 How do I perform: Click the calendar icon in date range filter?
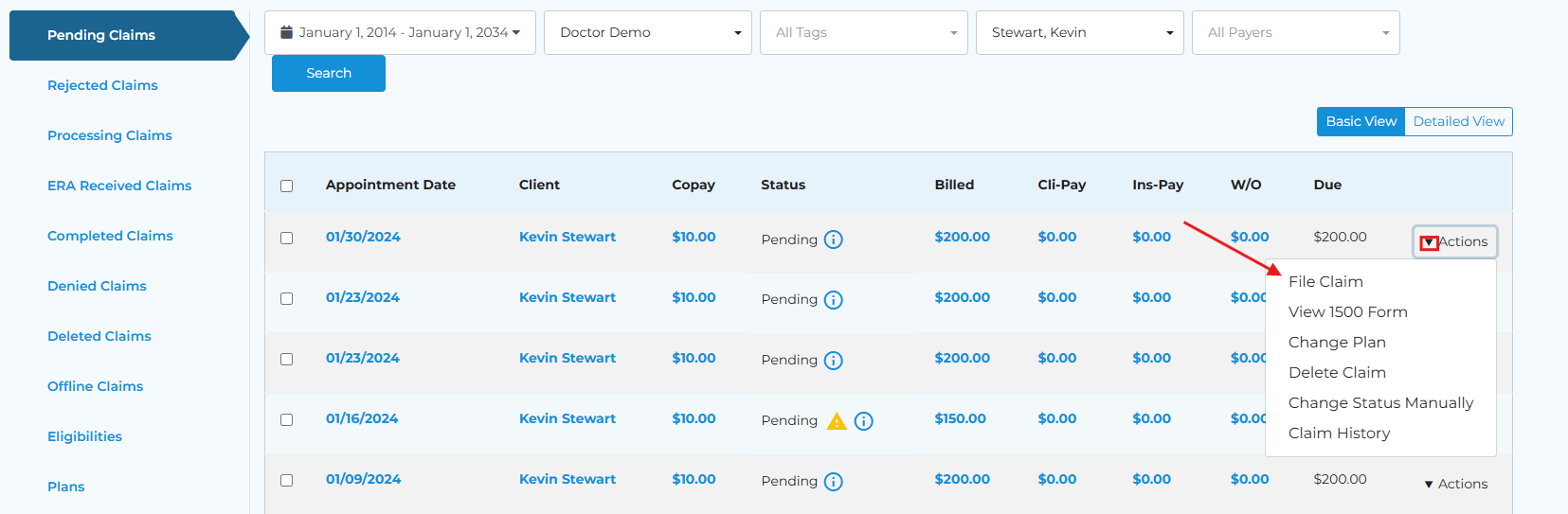[286, 32]
